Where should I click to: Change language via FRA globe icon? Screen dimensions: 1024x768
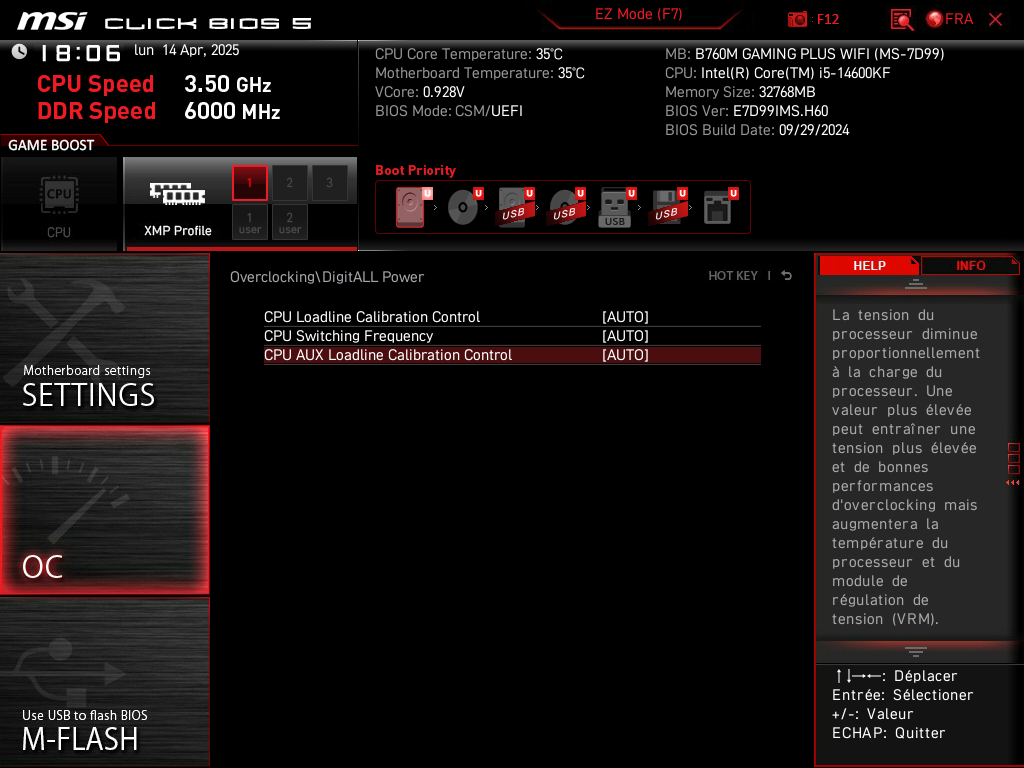click(950, 19)
